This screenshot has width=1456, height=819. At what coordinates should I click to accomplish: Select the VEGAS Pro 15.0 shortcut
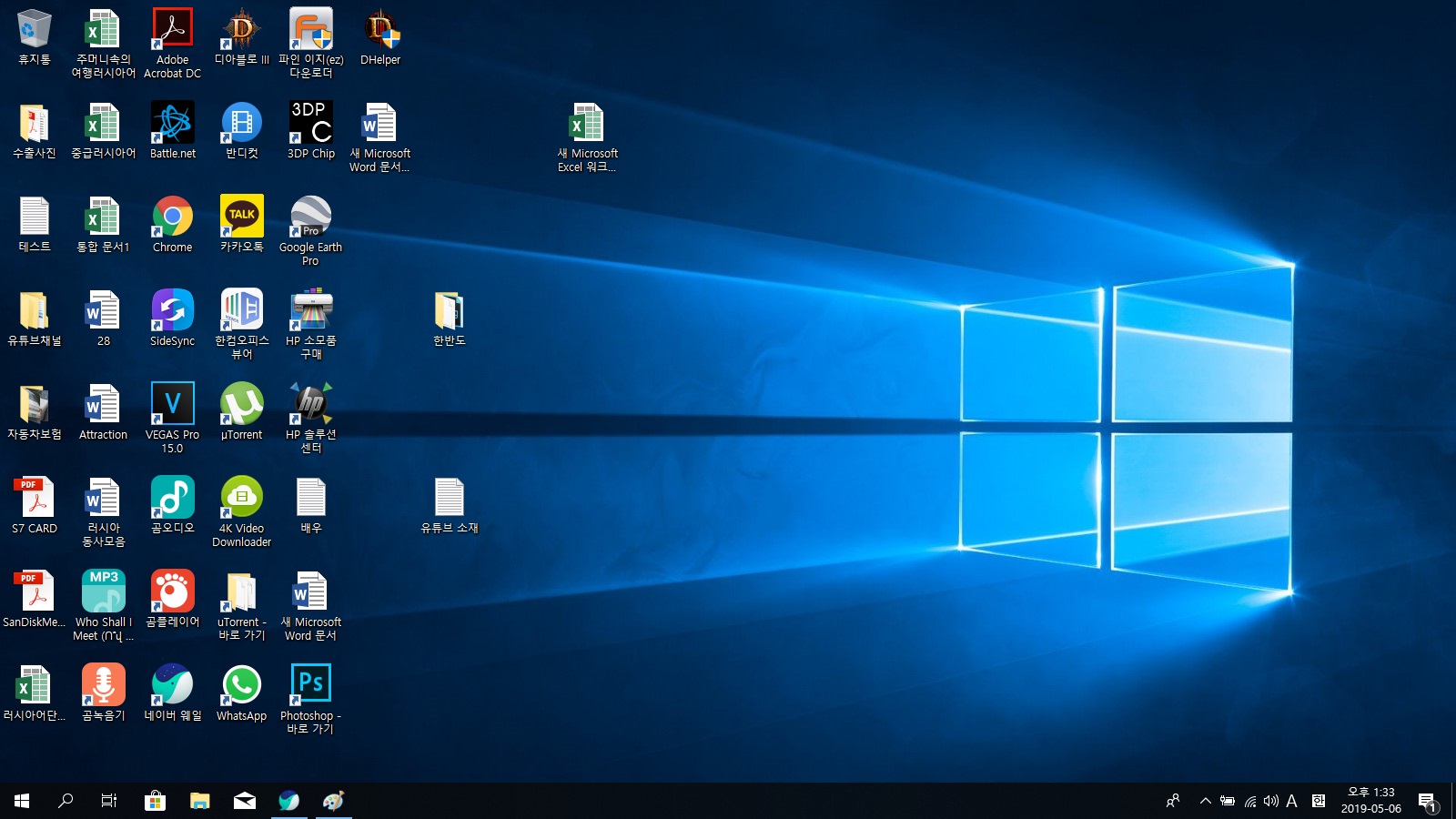(x=173, y=418)
